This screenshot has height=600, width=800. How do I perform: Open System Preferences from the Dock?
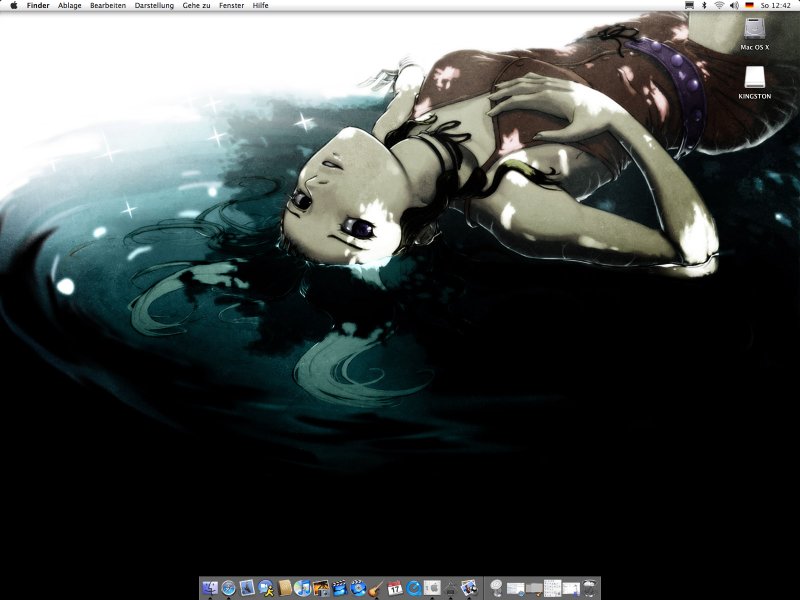click(x=432, y=588)
